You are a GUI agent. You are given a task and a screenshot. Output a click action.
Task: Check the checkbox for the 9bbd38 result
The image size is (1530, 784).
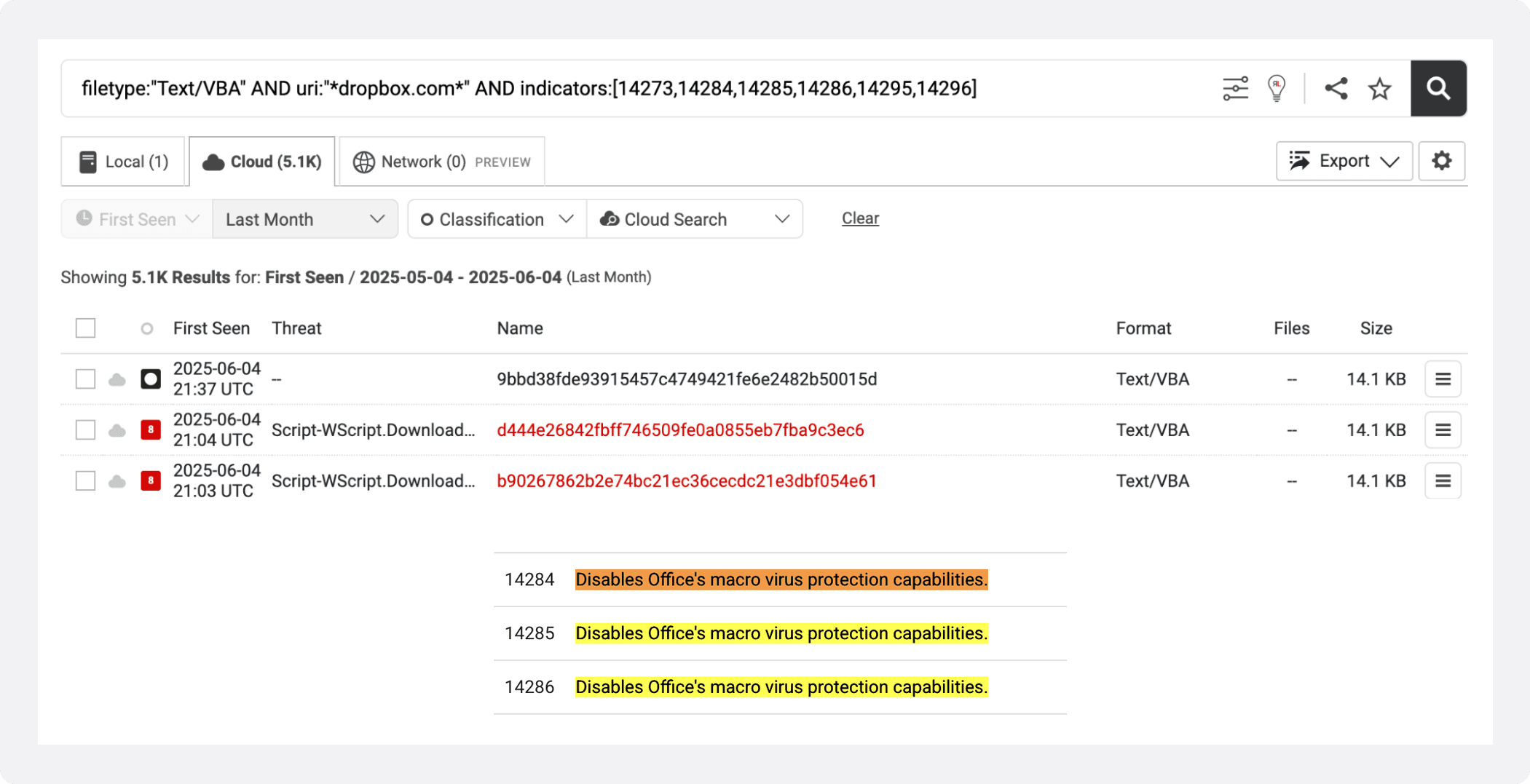click(85, 379)
